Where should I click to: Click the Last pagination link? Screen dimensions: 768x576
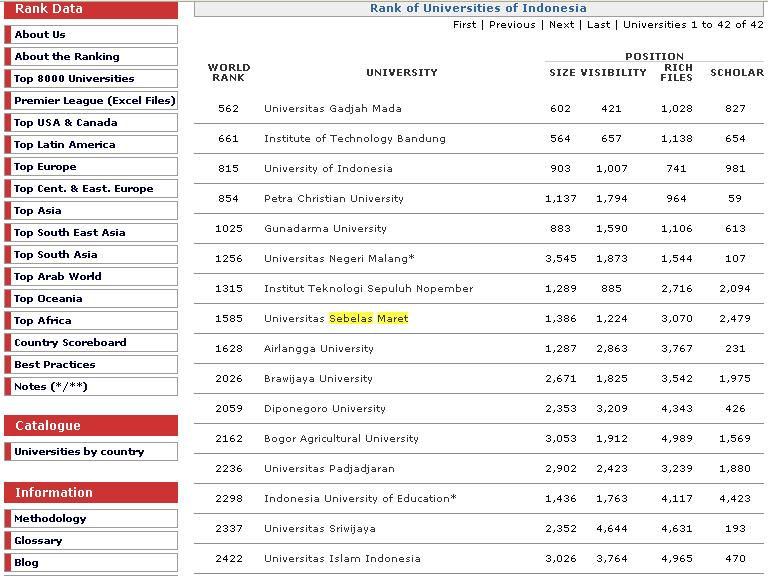pos(599,24)
